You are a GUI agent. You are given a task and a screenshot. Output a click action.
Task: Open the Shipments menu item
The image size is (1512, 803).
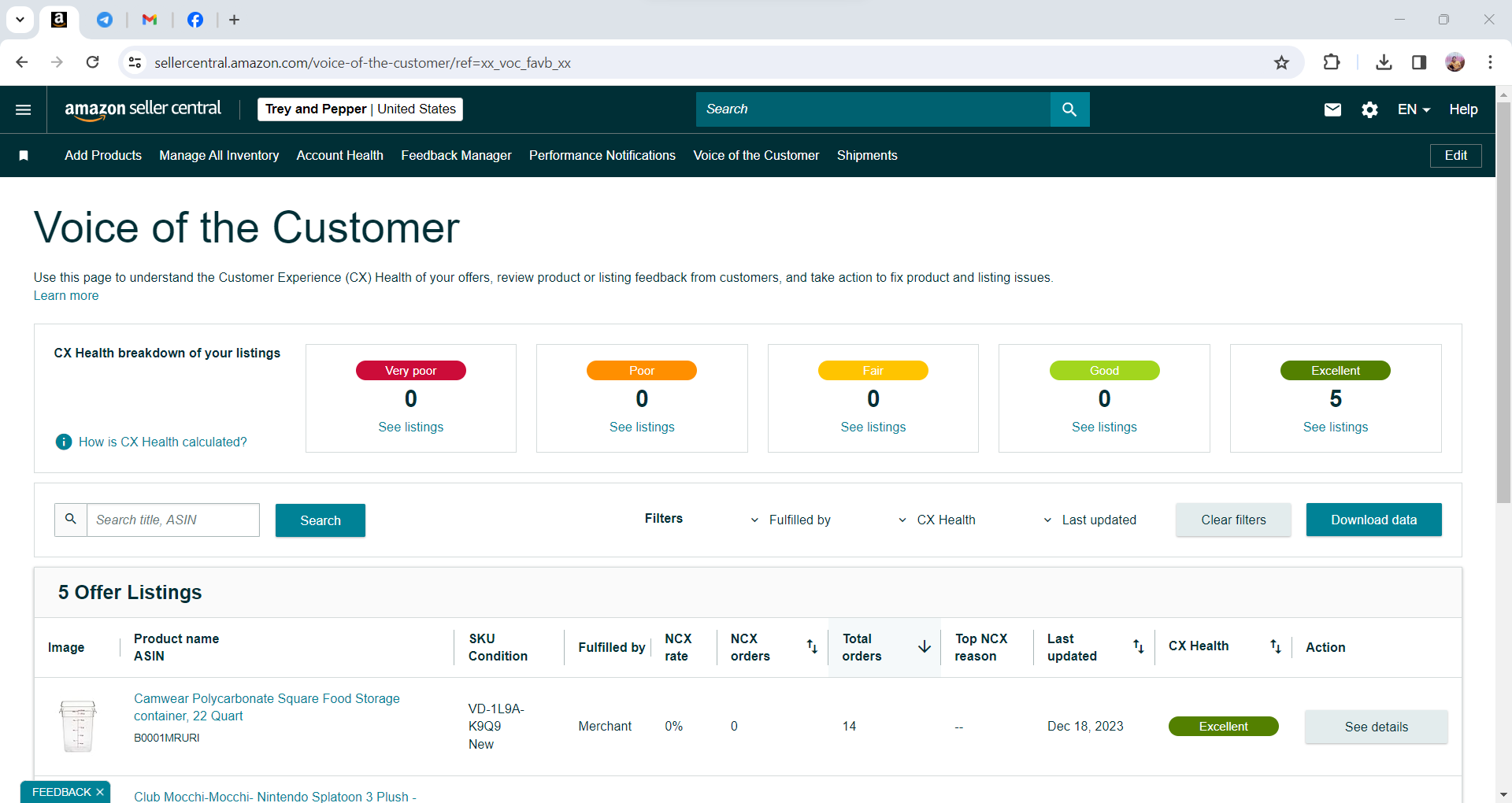(x=867, y=156)
